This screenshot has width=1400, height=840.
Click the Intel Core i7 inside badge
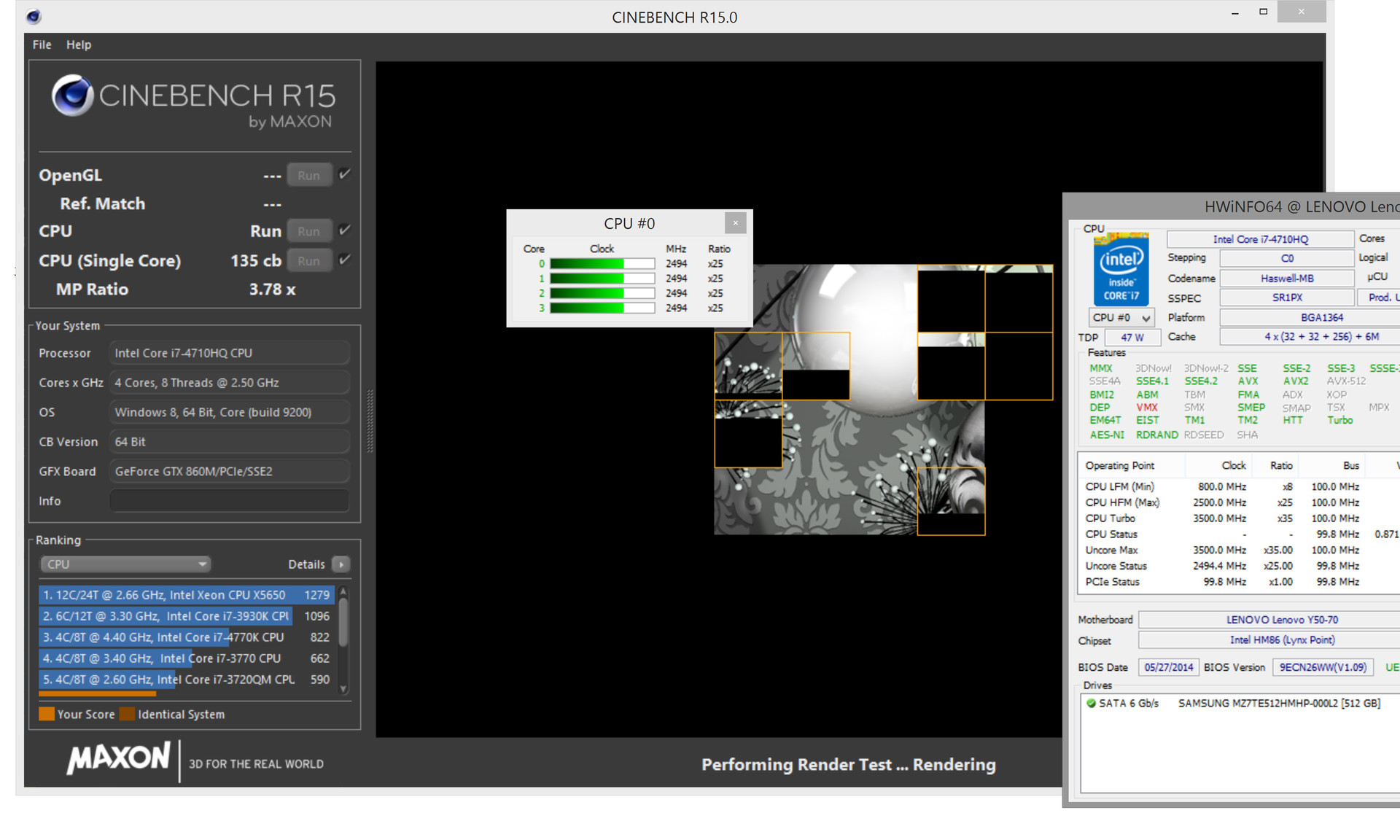tap(1121, 269)
